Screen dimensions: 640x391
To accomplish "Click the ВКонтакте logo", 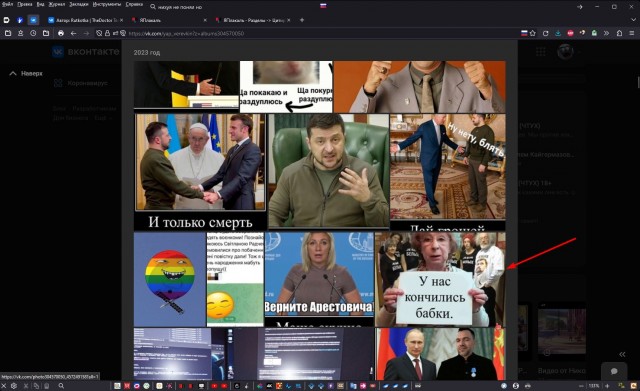I will [86, 52].
